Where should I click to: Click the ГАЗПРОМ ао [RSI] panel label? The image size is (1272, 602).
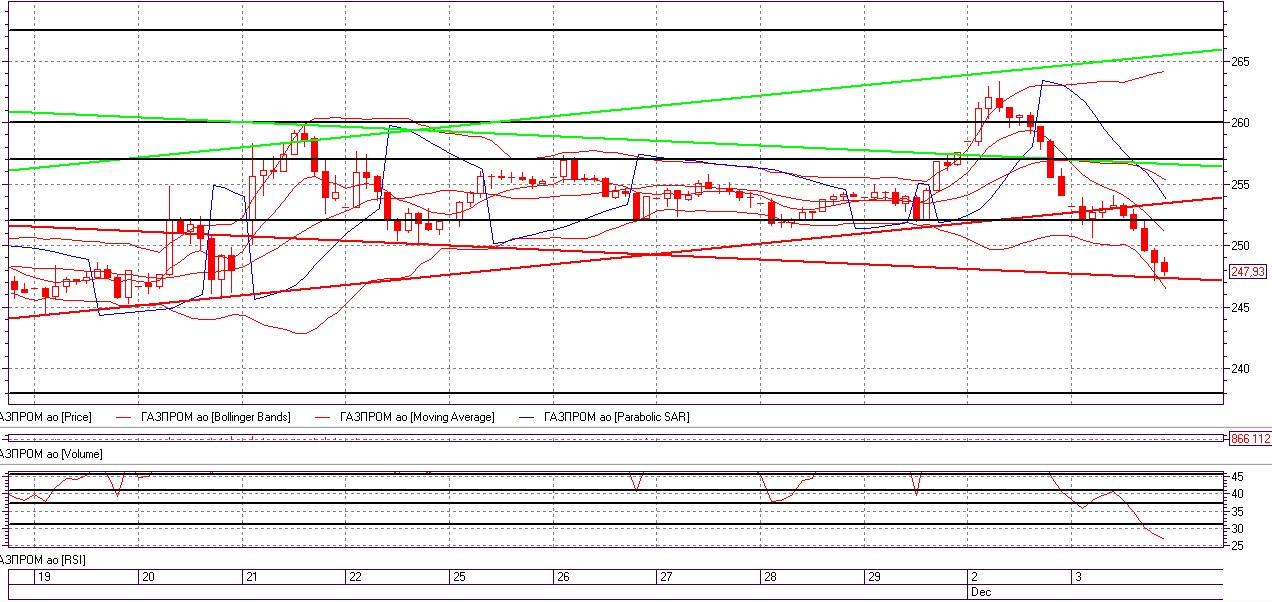(43, 560)
